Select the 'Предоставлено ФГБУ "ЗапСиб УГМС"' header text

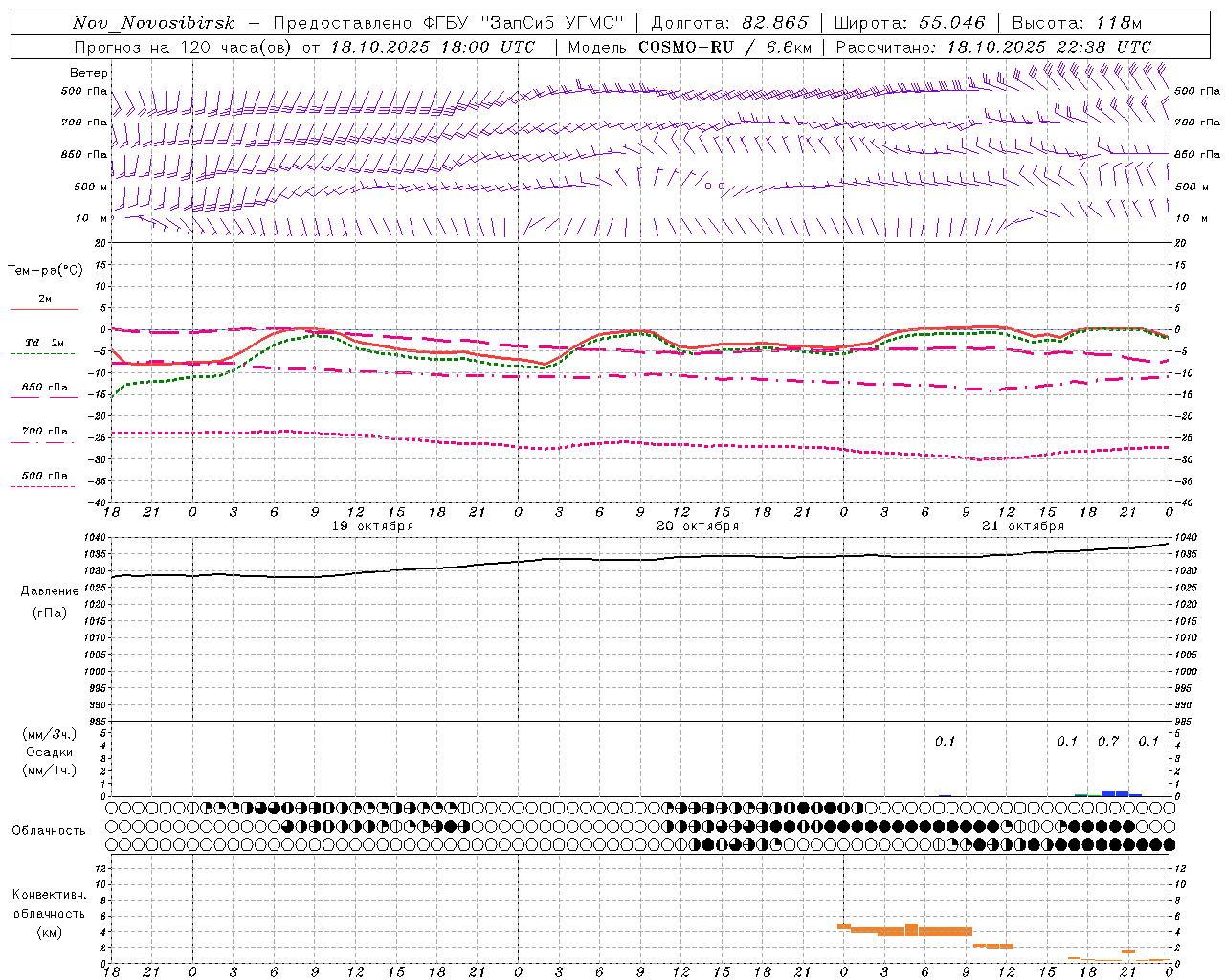(x=448, y=23)
